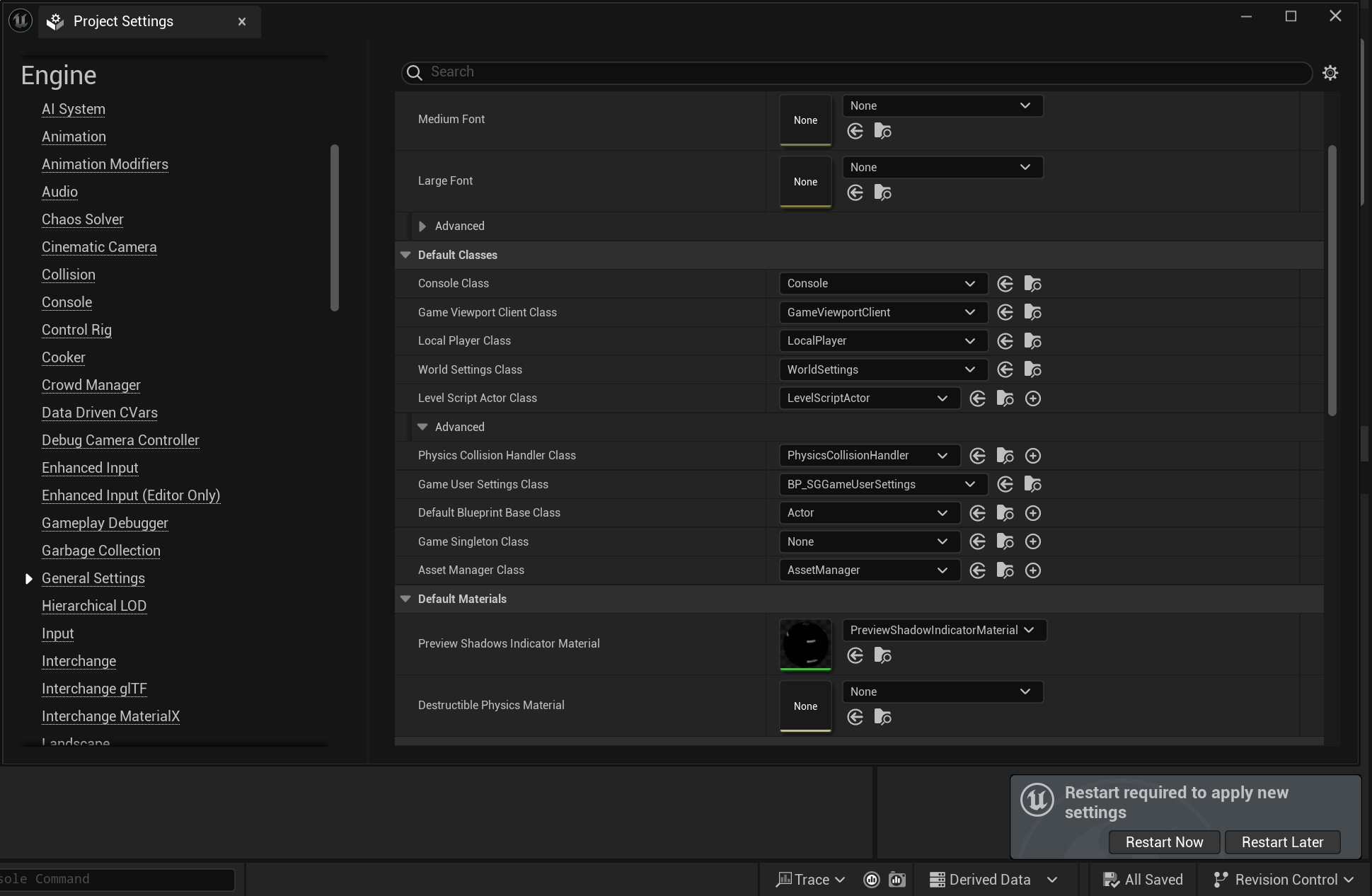Open the Input category in the sidebar
Viewport: 1372px width, 896px height.
(57, 633)
